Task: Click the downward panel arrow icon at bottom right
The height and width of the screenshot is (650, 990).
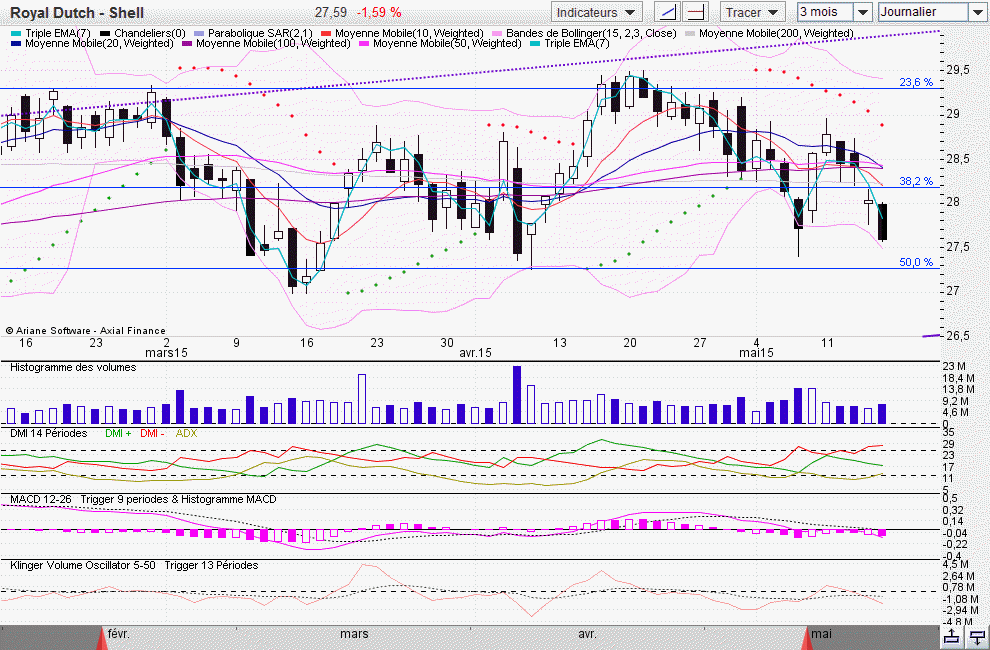Action: point(977,638)
